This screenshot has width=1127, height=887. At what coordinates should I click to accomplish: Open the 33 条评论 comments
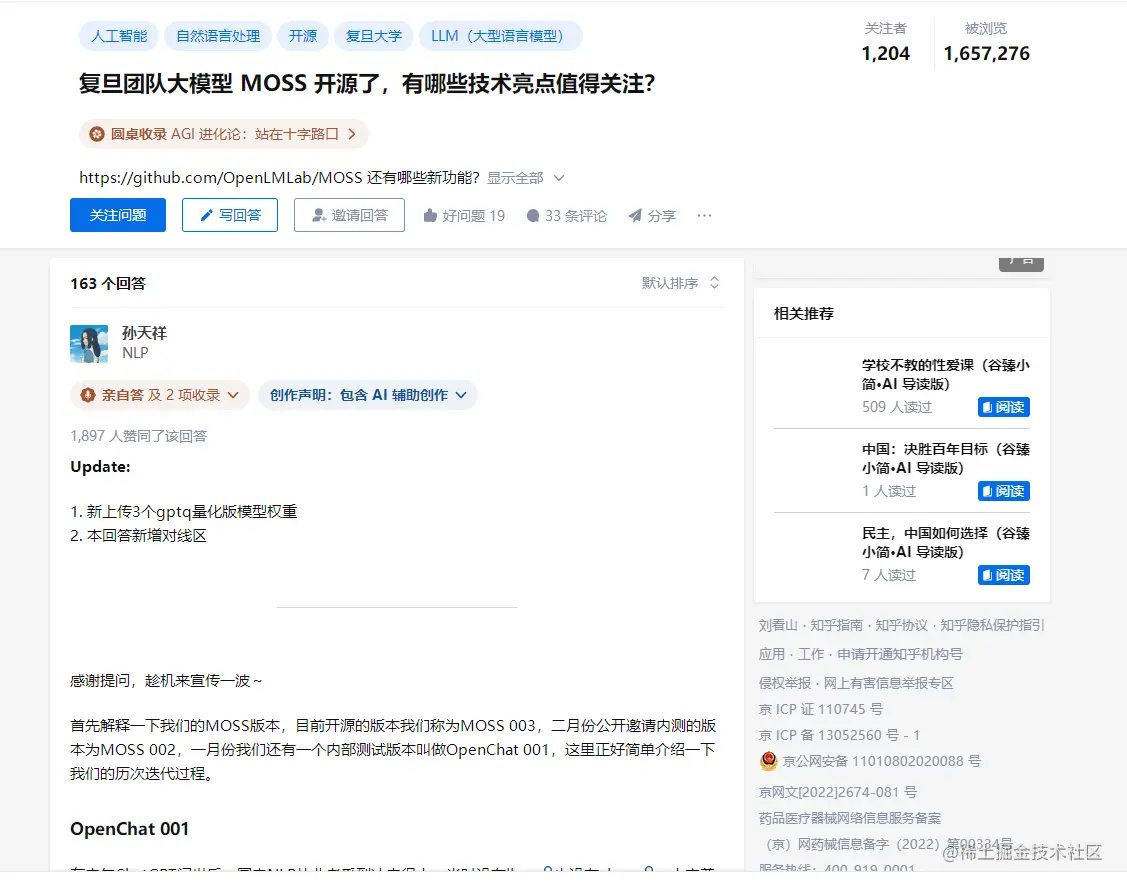tap(566, 216)
